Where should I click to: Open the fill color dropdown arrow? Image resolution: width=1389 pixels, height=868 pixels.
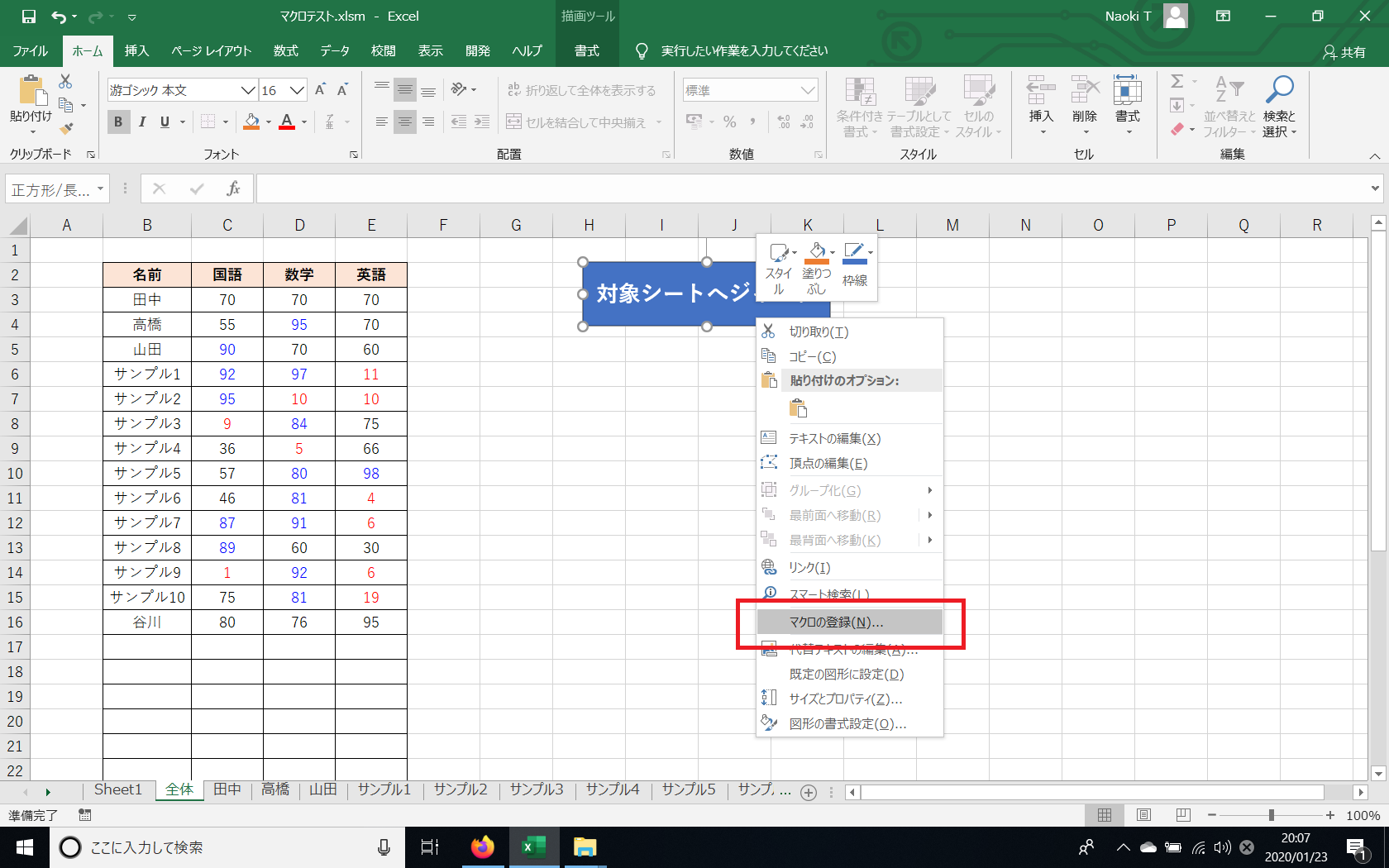pos(269,122)
